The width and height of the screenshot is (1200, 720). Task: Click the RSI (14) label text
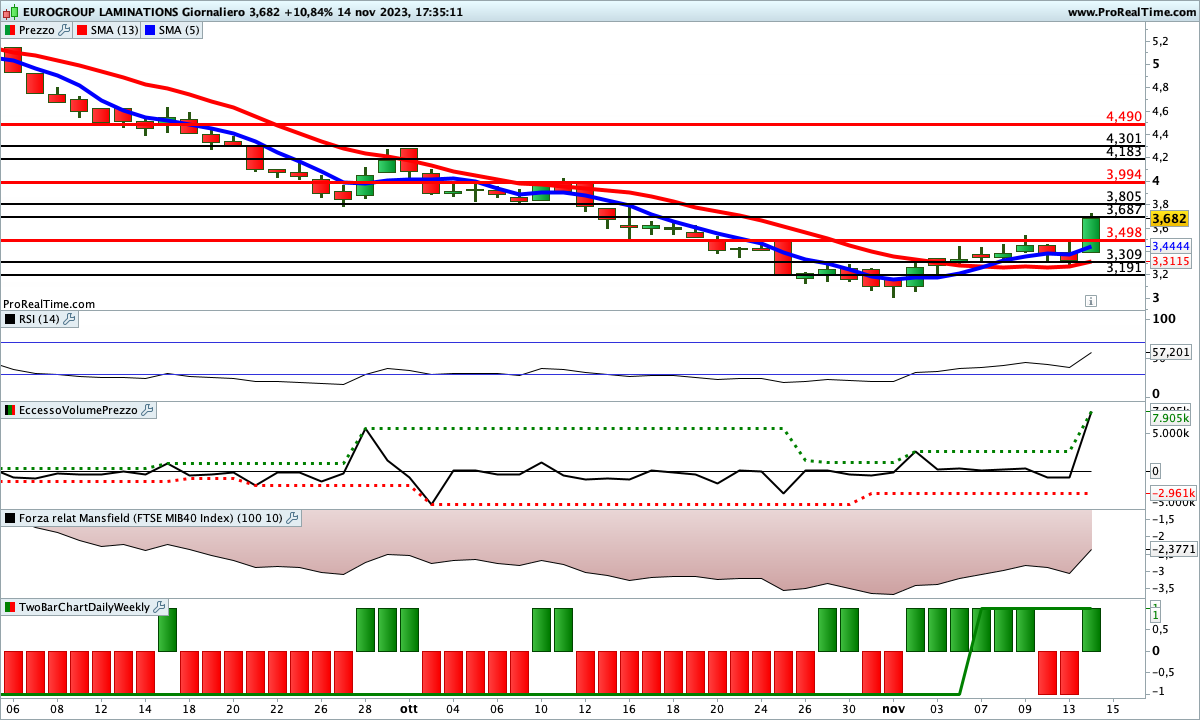(x=40, y=319)
